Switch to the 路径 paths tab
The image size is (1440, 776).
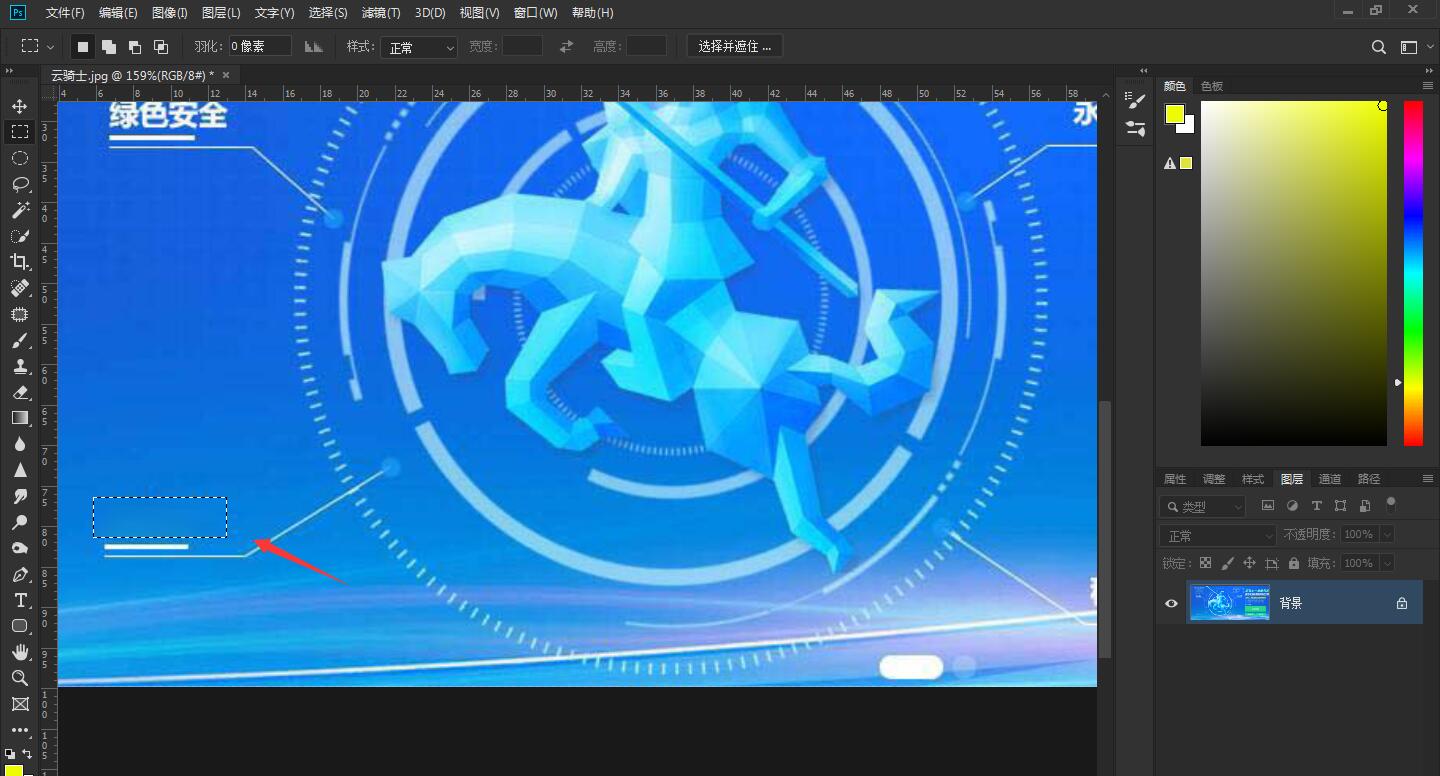(x=1369, y=479)
